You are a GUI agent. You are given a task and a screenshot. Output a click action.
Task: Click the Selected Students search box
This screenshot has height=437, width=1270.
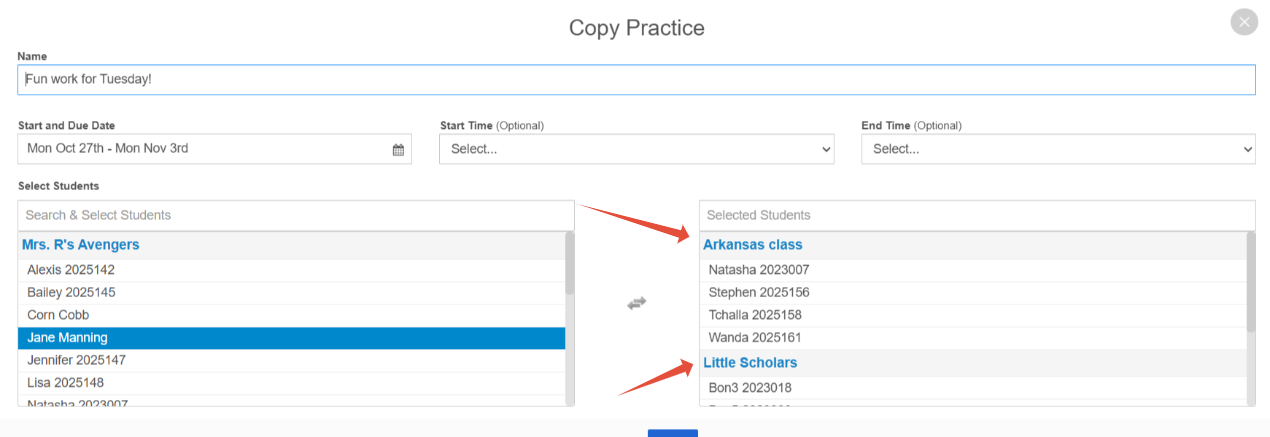(x=977, y=215)
